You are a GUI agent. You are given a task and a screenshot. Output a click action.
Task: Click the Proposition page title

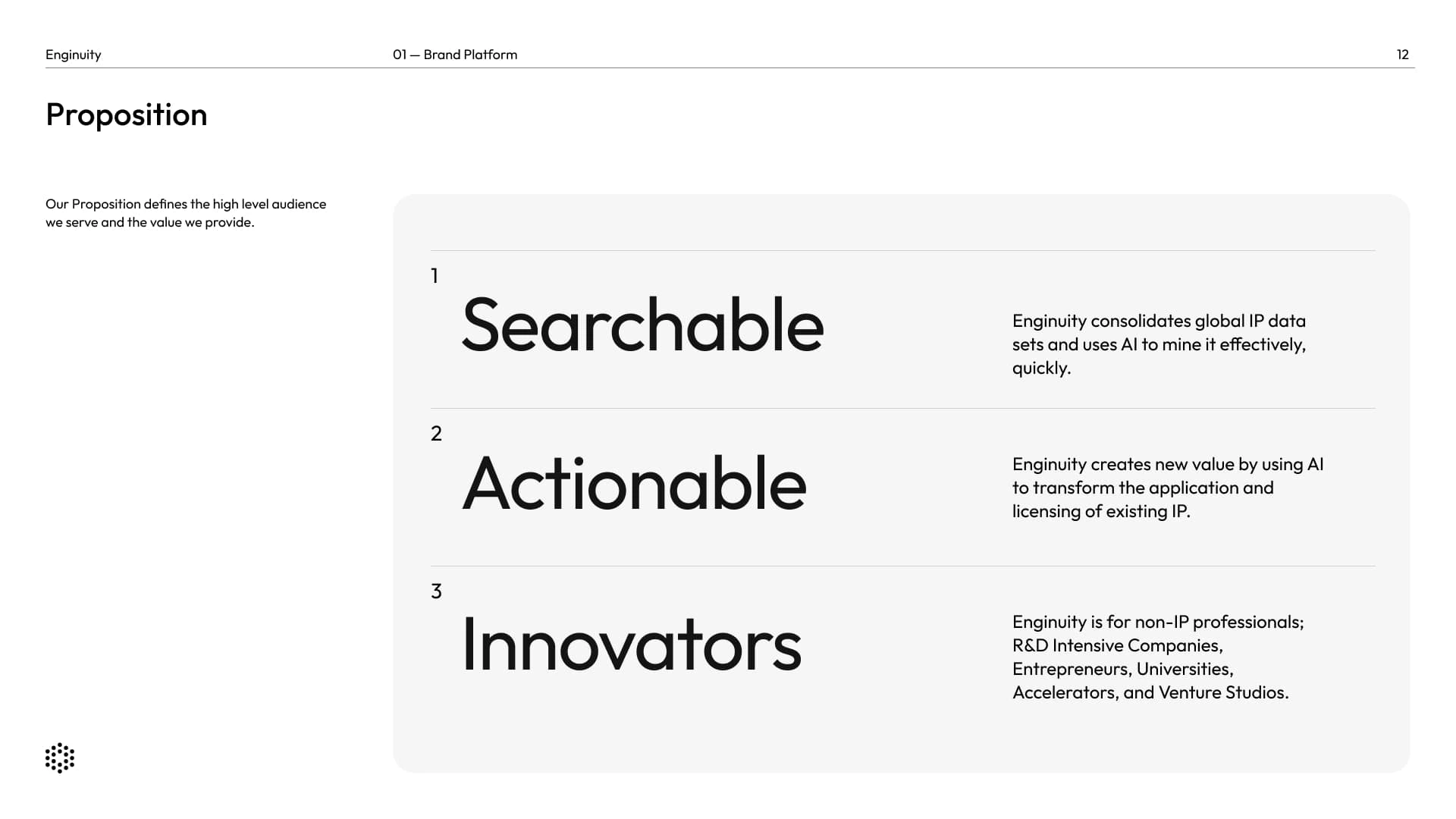tap(126, 115)
